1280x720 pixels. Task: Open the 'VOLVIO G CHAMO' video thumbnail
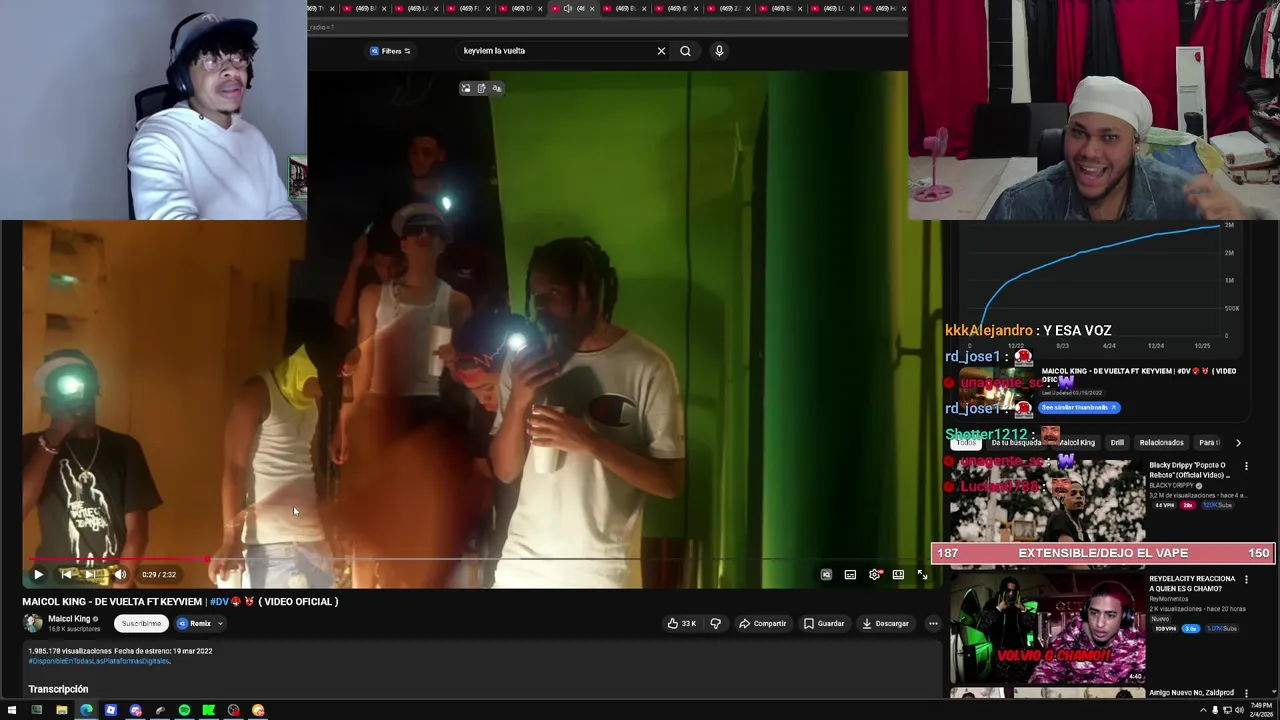click(1047, 630)
